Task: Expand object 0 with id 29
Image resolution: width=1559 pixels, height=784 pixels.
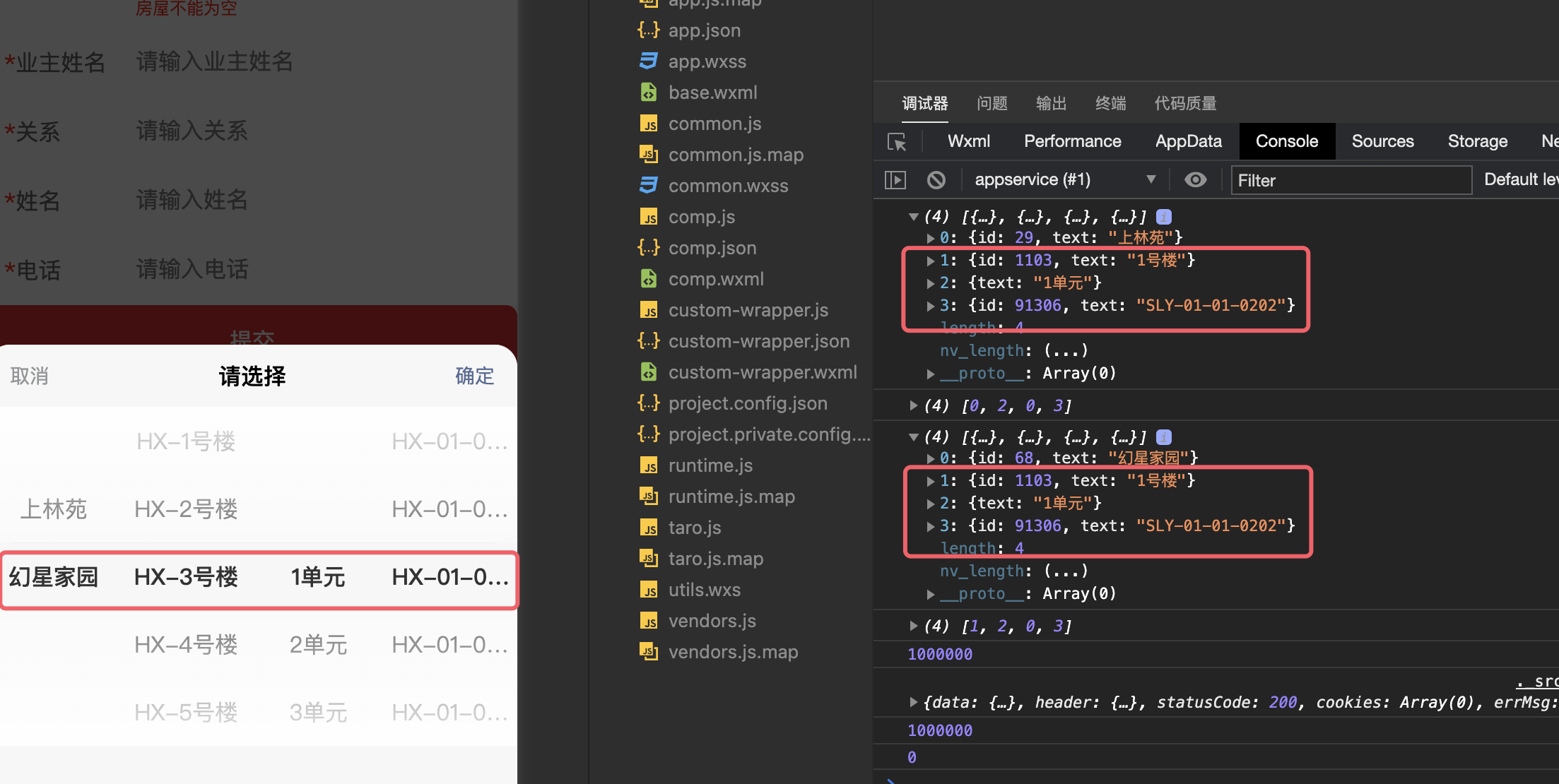Action: [x=931, y=237]
